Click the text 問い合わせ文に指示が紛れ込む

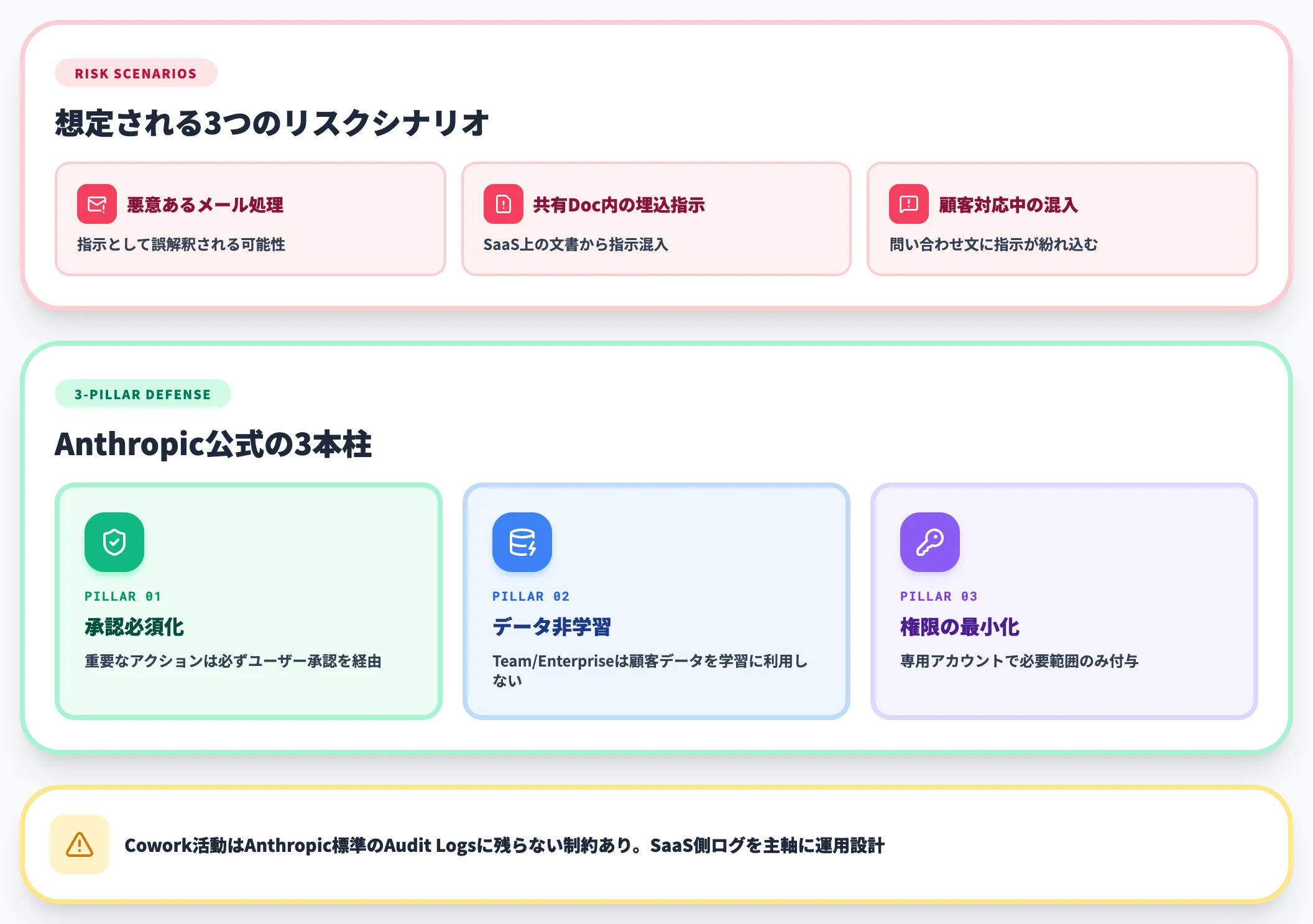(993, 244)
